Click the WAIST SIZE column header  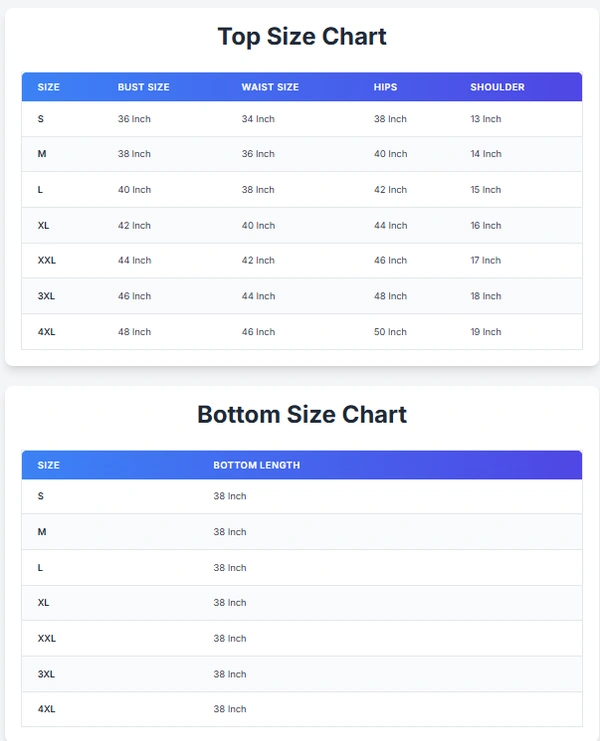click(x=269, y=87)
